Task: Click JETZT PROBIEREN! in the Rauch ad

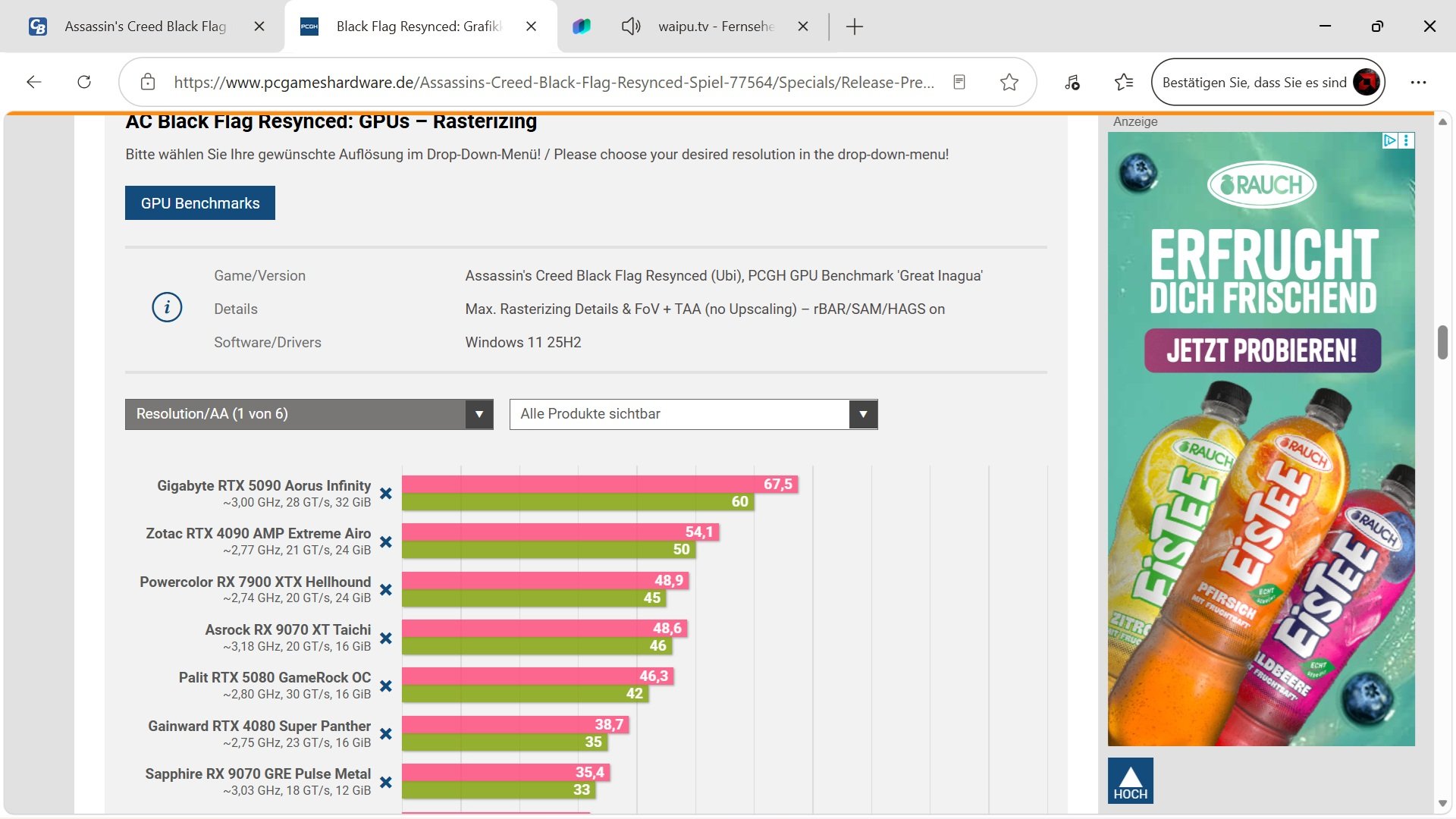Action: tap(1263, 350)
